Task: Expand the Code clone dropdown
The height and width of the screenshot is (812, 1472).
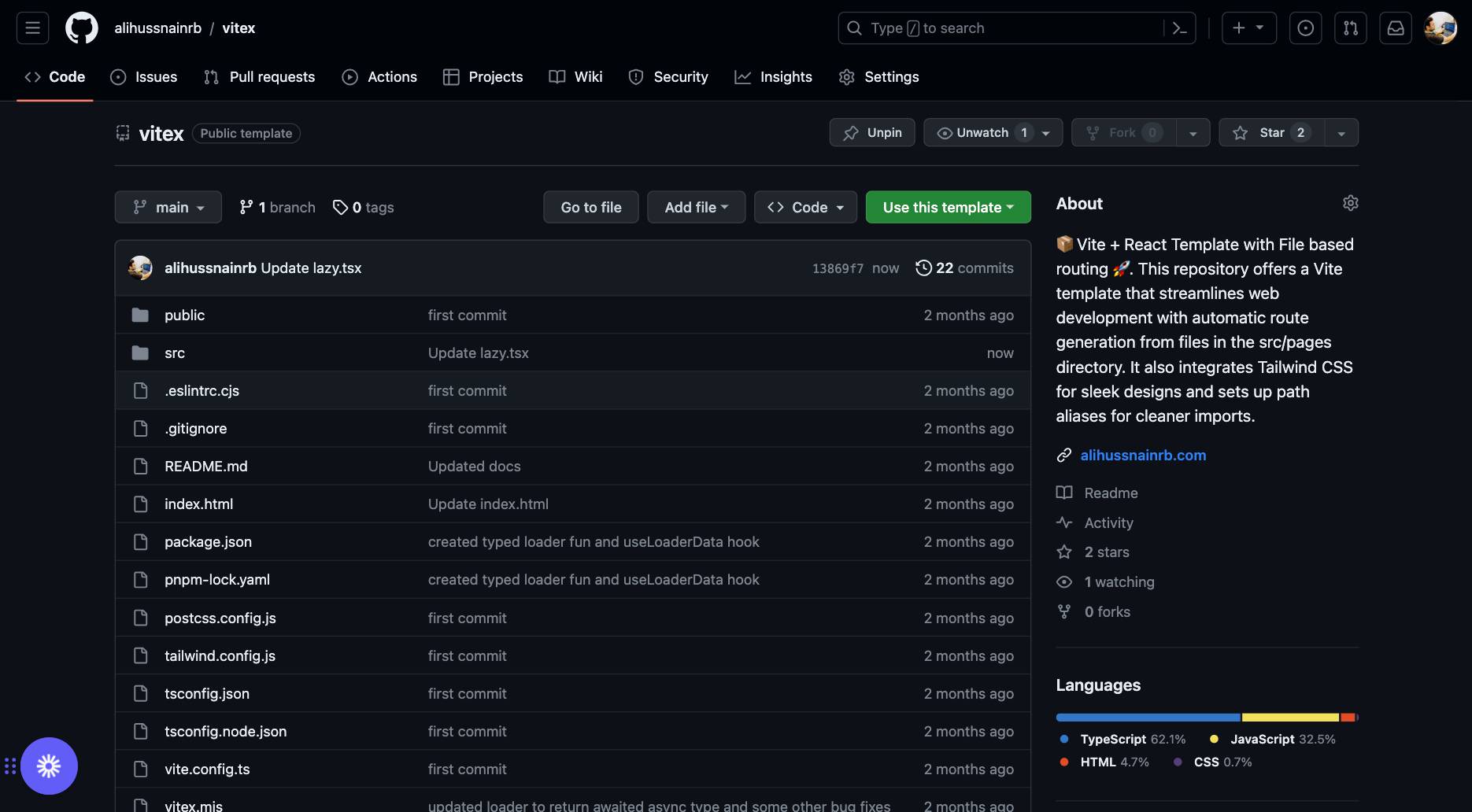Action: coord(805,207)
